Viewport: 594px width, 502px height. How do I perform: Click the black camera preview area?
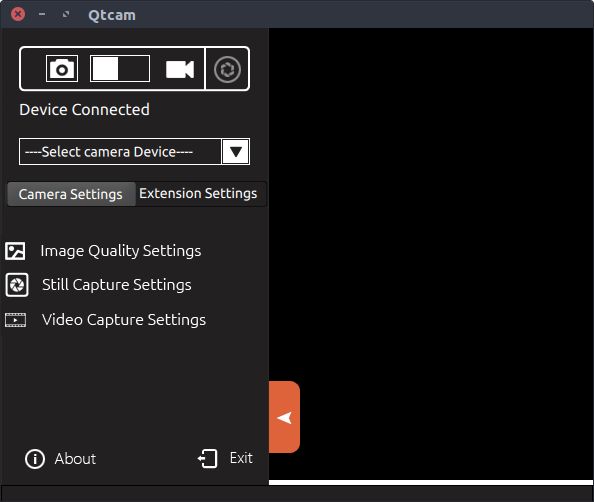point(431,254)
